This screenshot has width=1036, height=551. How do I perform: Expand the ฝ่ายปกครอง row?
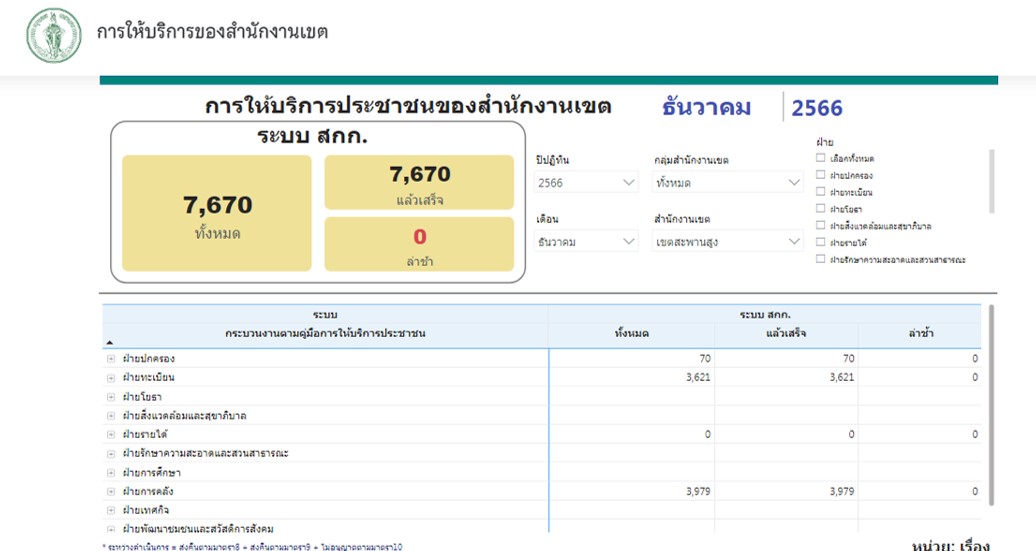pos(111,358)
